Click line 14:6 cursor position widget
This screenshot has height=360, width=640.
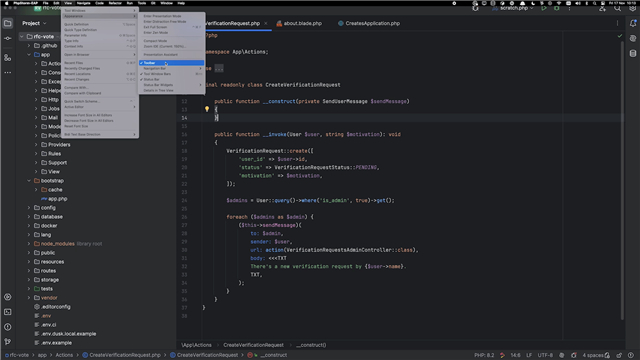click(516, 355)
